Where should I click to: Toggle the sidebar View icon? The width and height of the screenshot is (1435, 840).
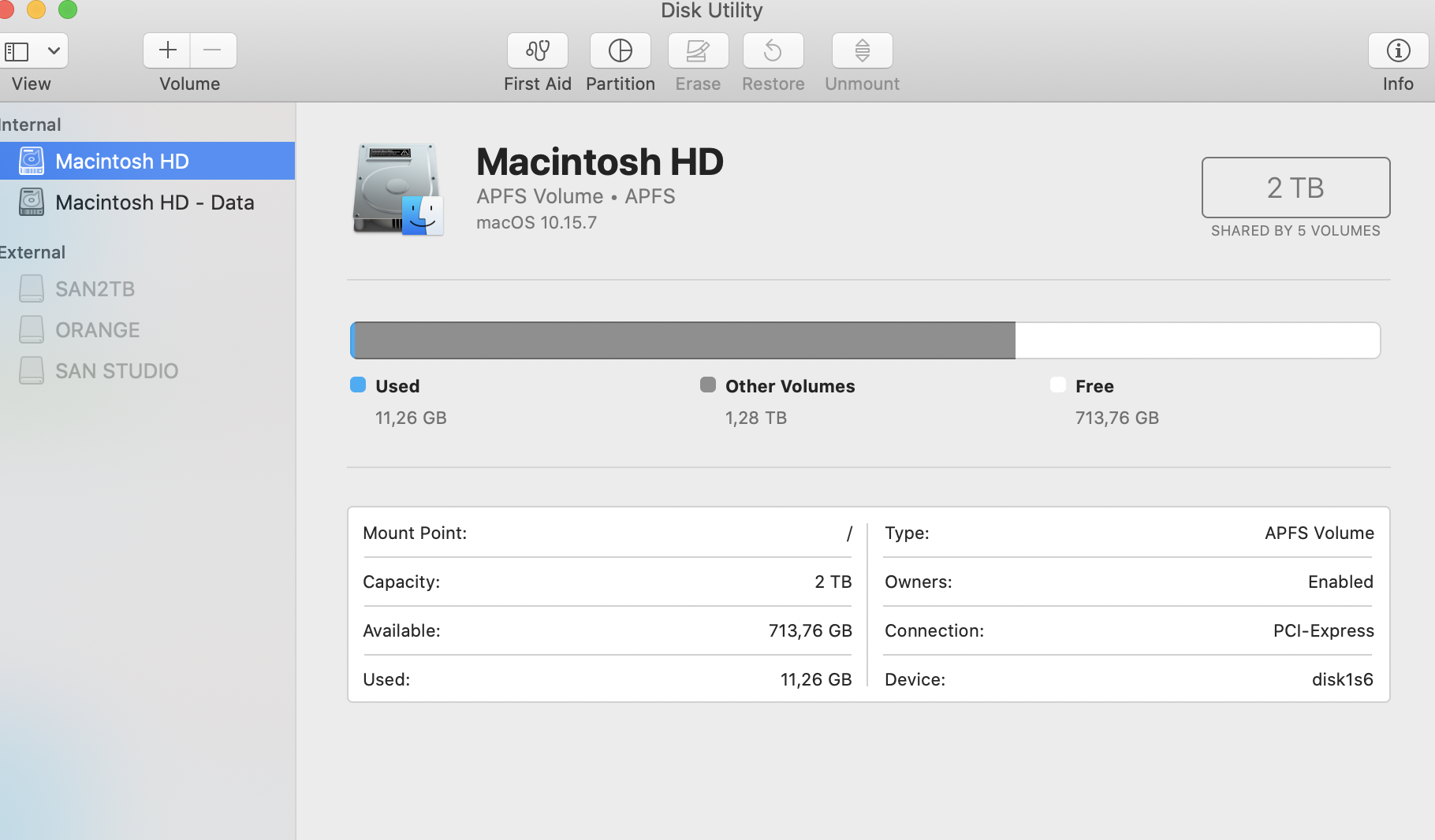tap(17, 51)
